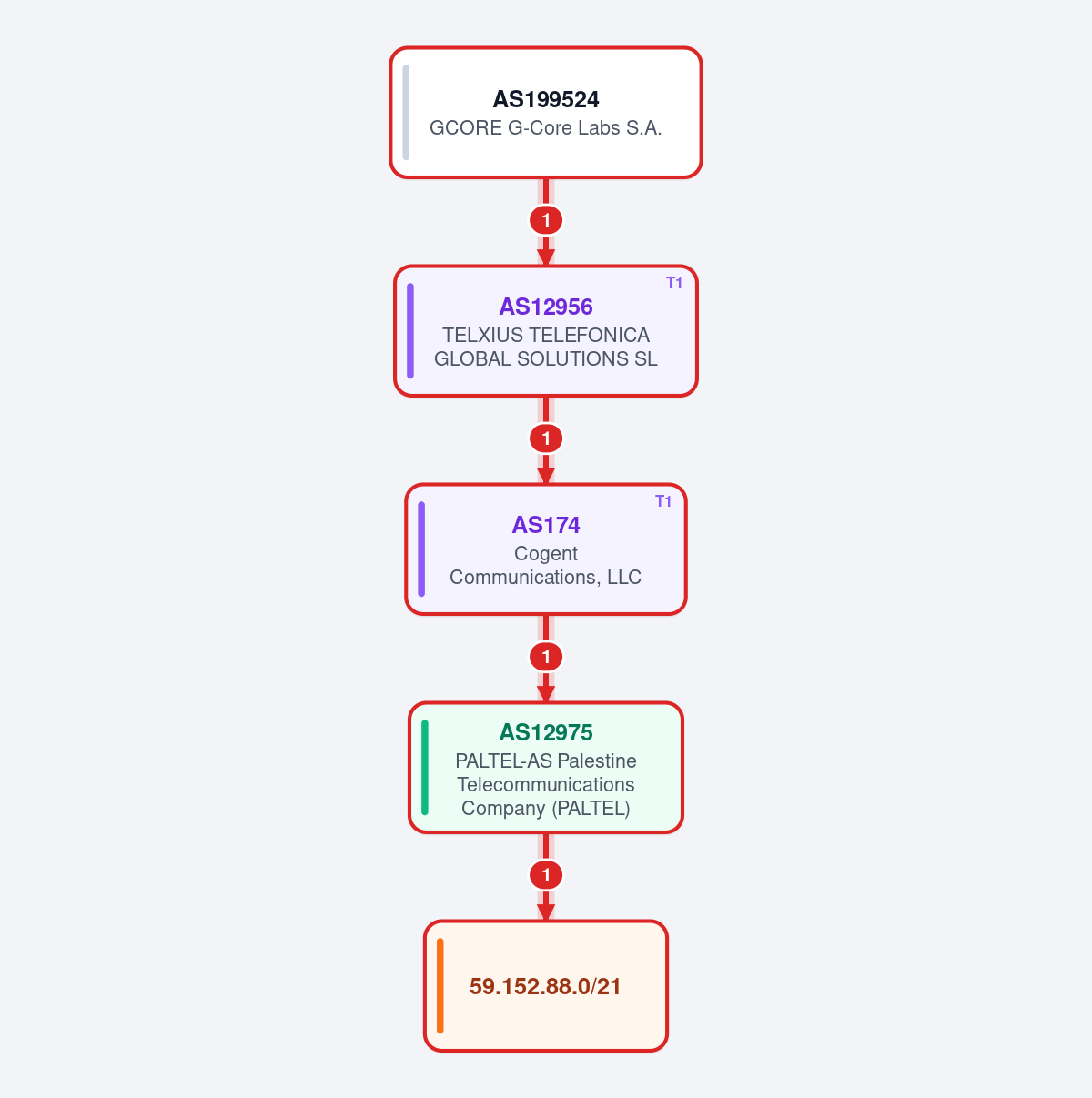Select the AS174 node heading

[x=546, y=525]
